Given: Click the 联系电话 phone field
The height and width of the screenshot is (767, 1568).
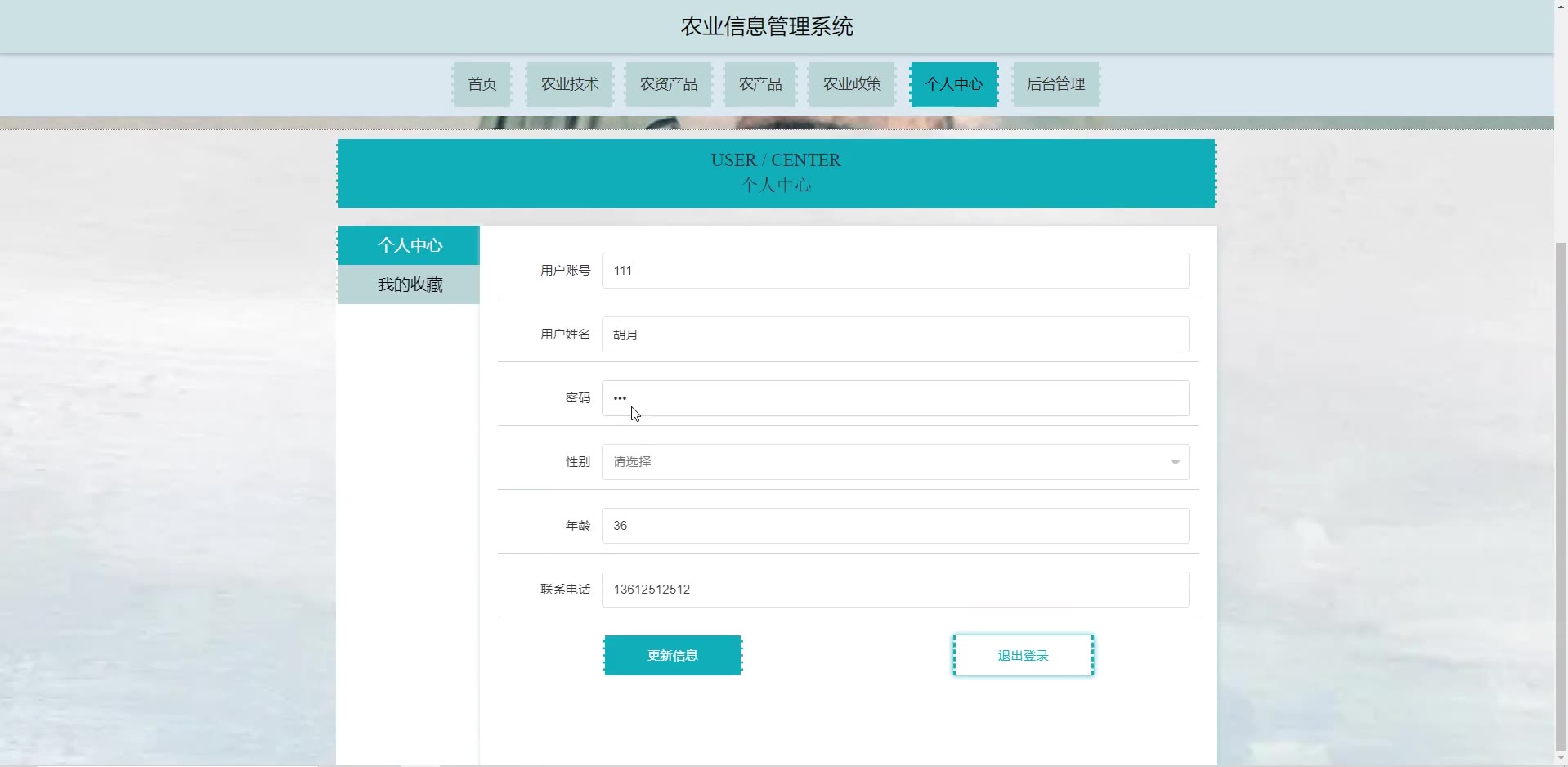Looking at the screenshot, I should (895, 590).
